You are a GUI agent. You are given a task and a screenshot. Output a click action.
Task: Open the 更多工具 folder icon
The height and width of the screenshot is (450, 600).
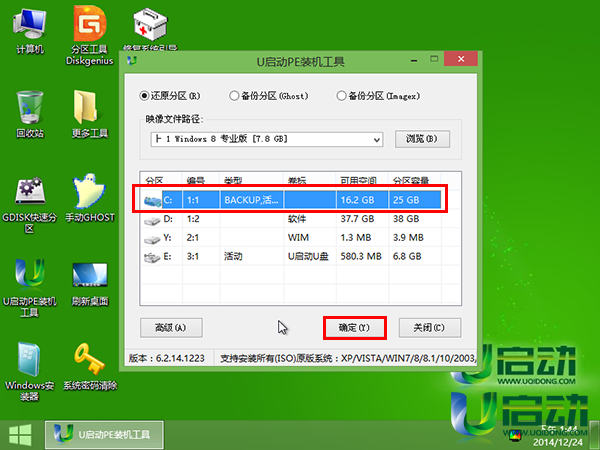click(x=89, y=114)
